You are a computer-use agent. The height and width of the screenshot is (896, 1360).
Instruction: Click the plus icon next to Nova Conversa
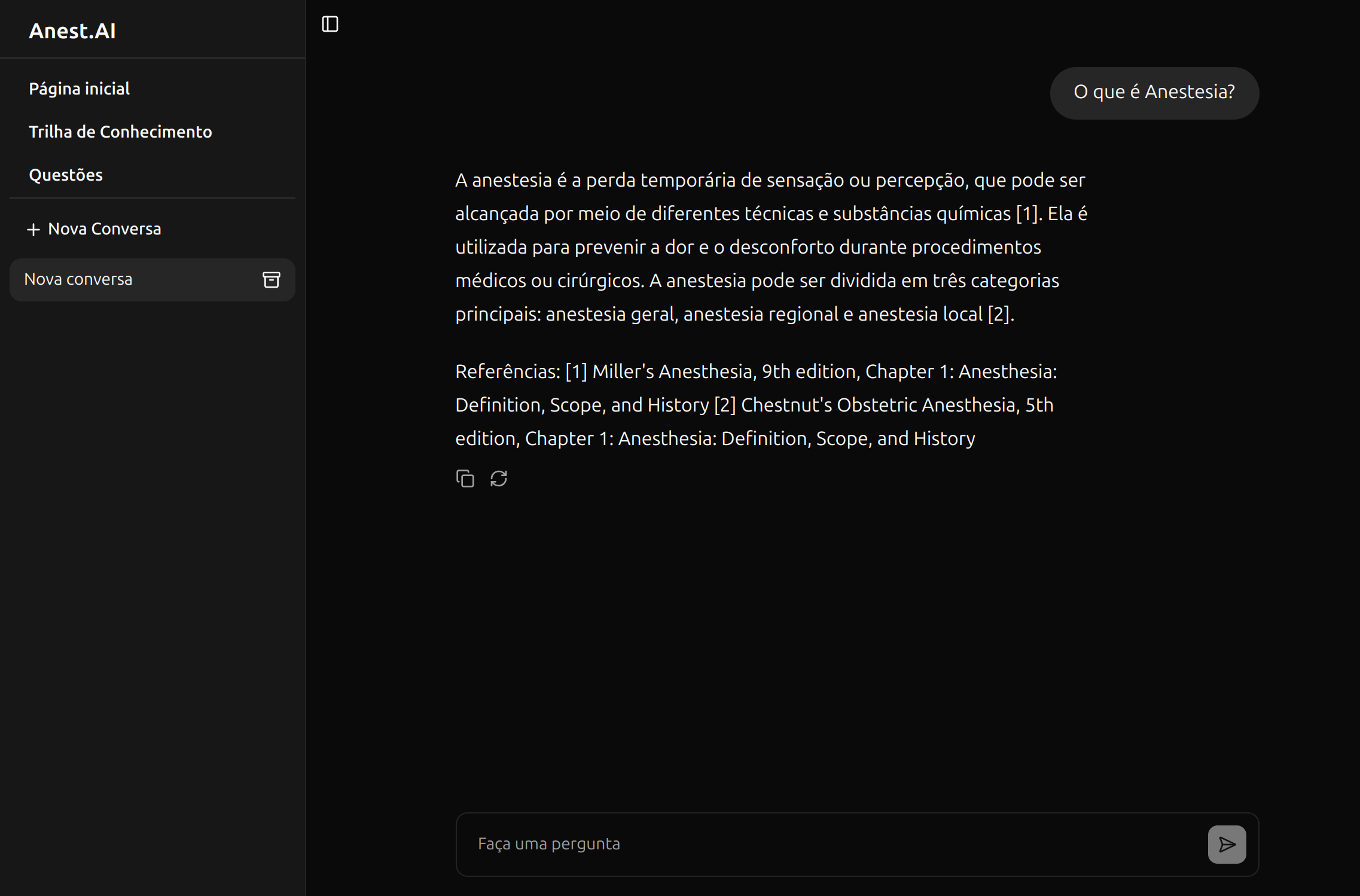pyautogui.click(x=34, y=228)
